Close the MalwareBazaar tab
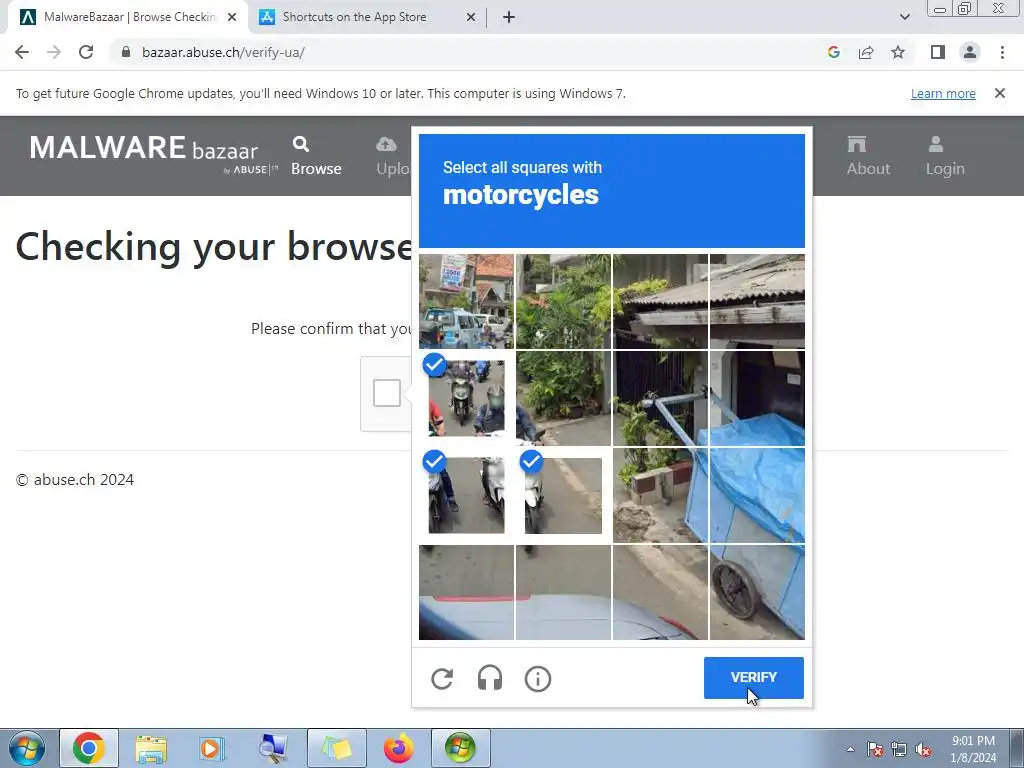This screenshot has width=1024, height=768. 232,18
